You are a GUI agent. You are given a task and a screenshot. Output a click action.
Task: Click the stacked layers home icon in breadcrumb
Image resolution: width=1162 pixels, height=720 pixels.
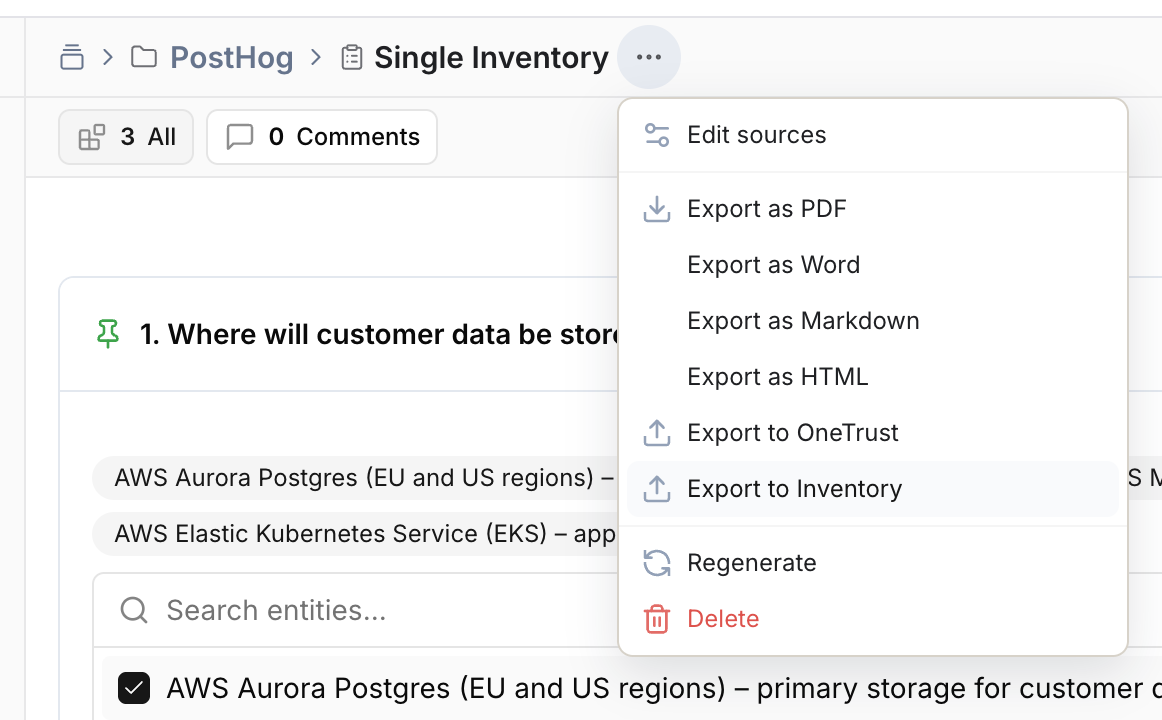[x=72, y=57]
